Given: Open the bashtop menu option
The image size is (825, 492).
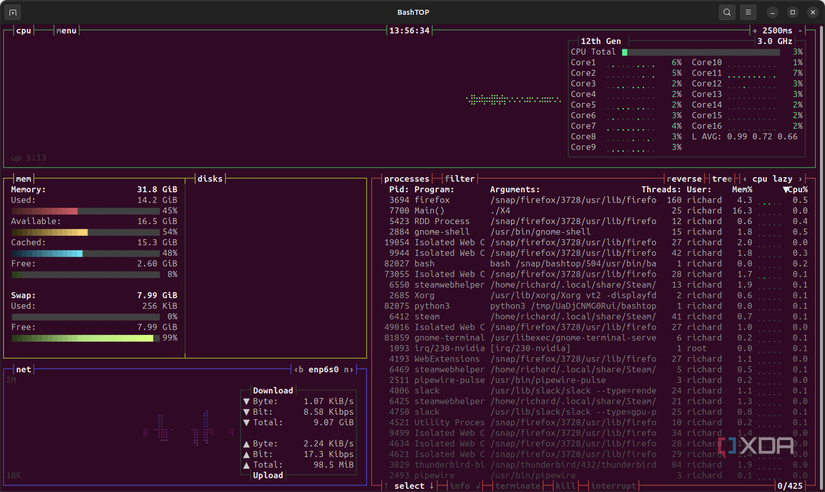Looking at the screenshot, I should coord(67,31).
